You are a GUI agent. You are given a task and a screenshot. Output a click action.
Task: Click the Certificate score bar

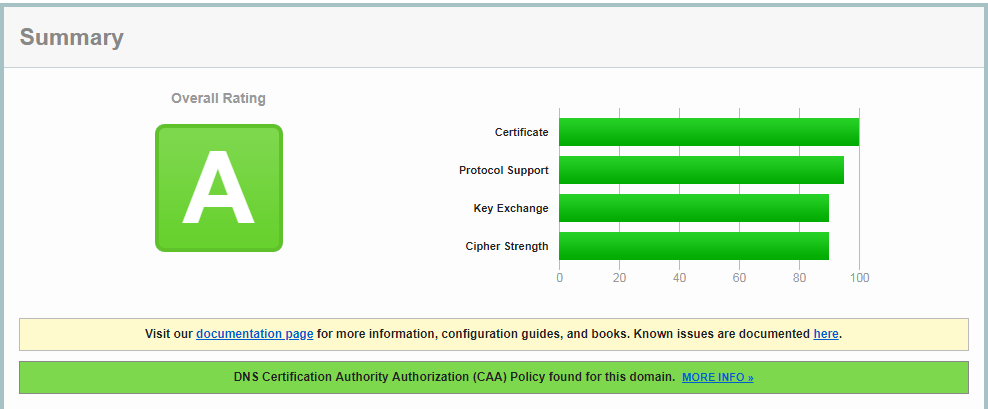point(708,132)
